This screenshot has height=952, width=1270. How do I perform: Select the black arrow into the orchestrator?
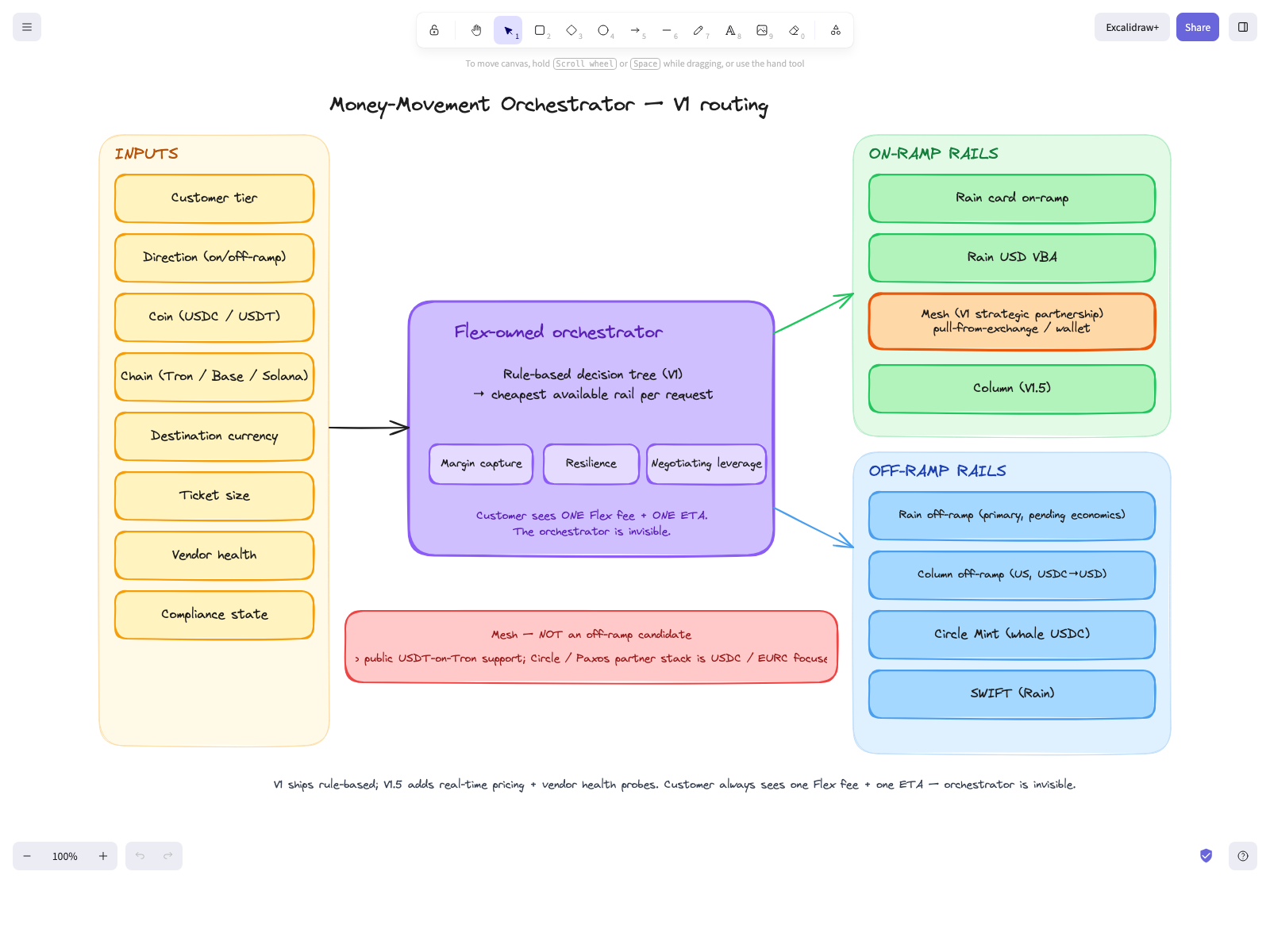pos(369,428)
